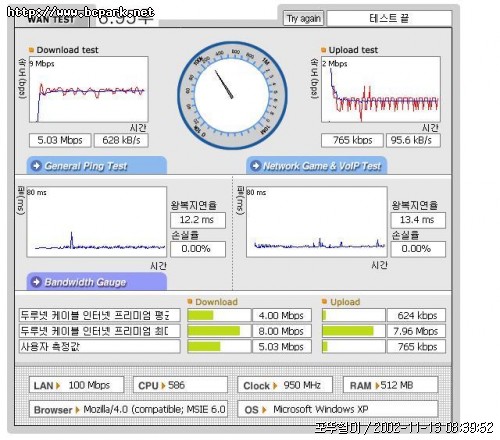This screenshot has height=440, width=500.
Task: Click the Clock arrow icon
Action: 275,386
